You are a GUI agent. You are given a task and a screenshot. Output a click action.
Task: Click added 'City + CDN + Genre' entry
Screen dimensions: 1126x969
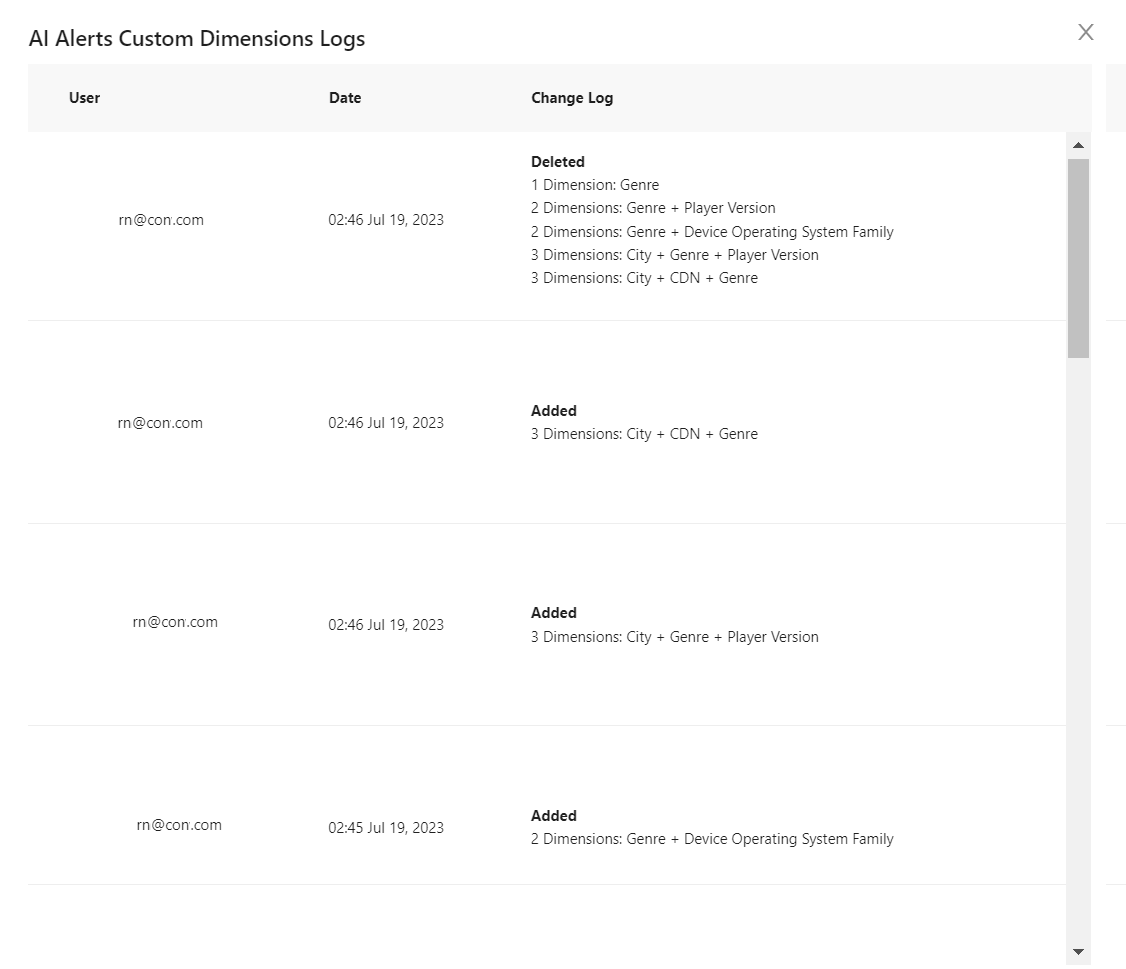[x=644, y=434]
